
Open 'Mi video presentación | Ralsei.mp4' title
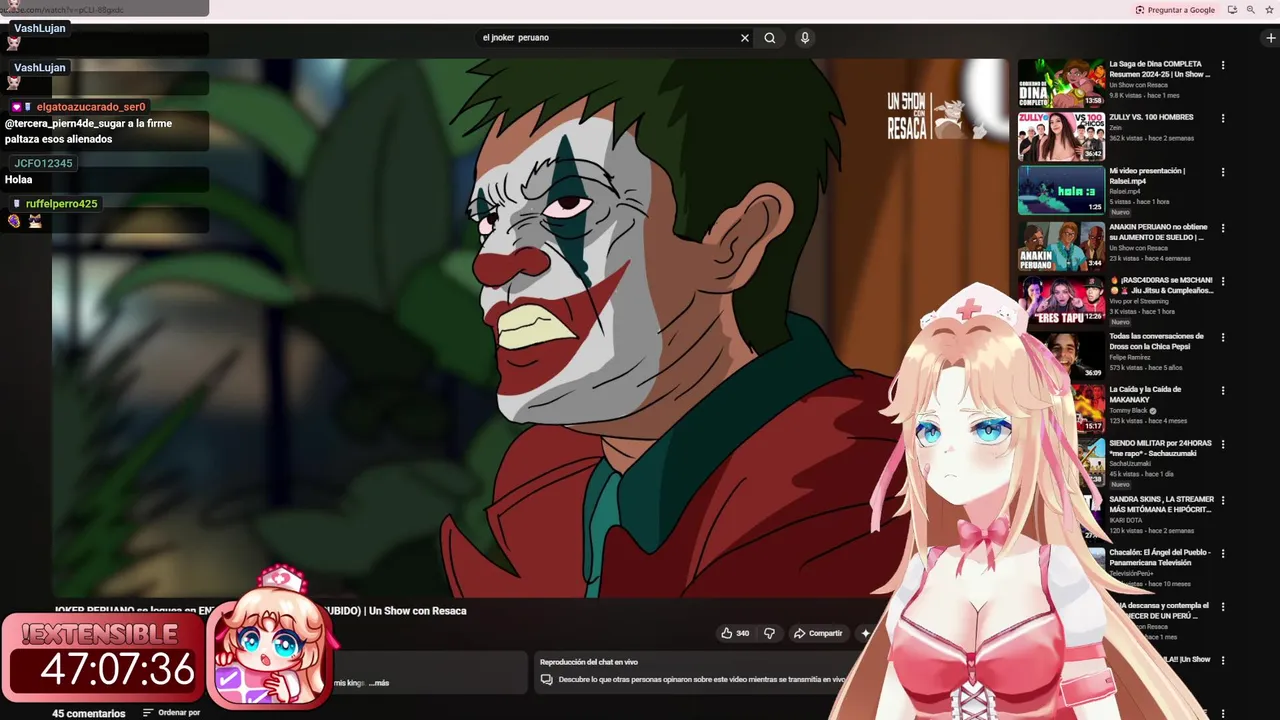(x=1148, y=176)
